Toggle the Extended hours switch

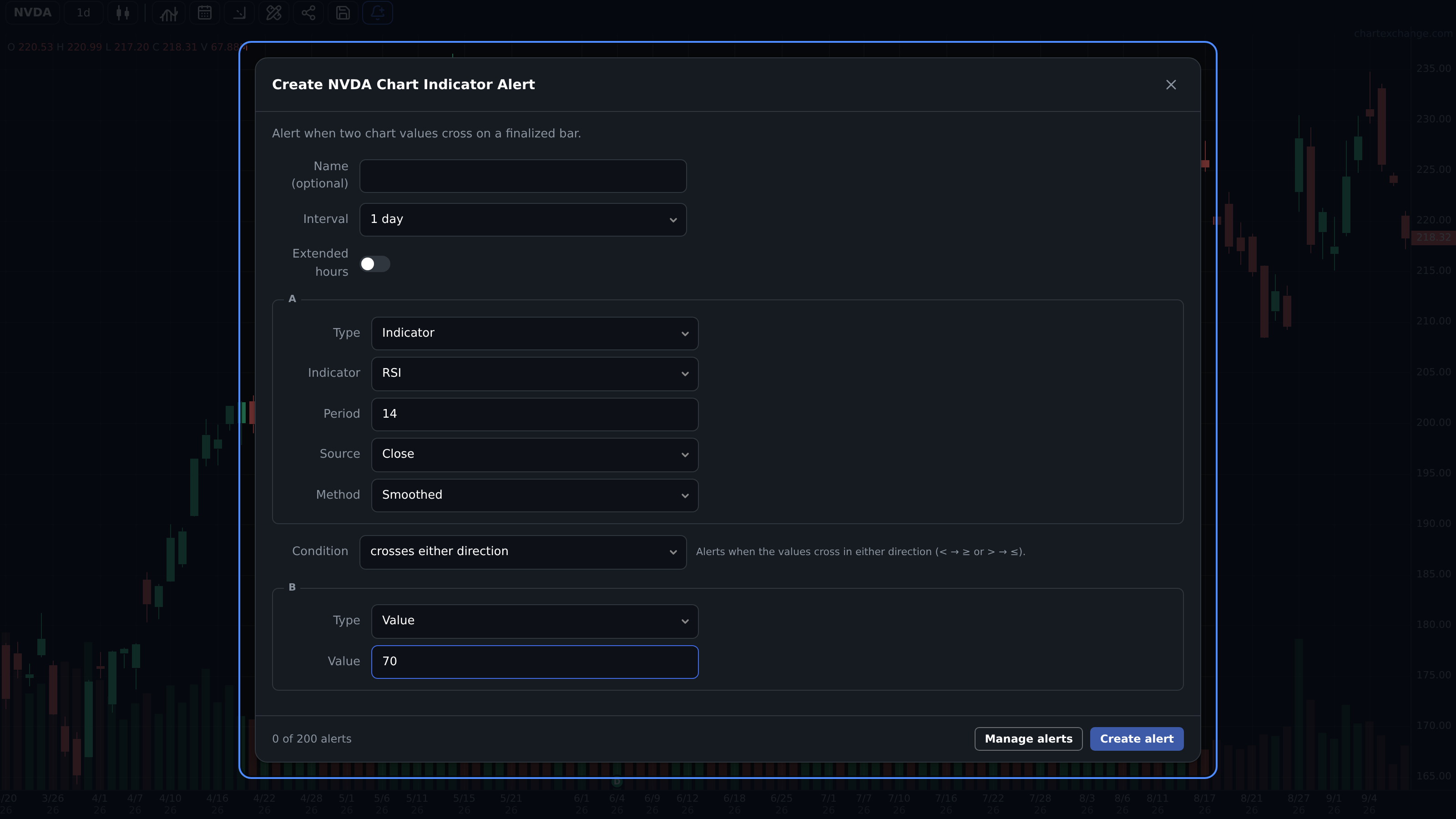(x=375, y=264)
